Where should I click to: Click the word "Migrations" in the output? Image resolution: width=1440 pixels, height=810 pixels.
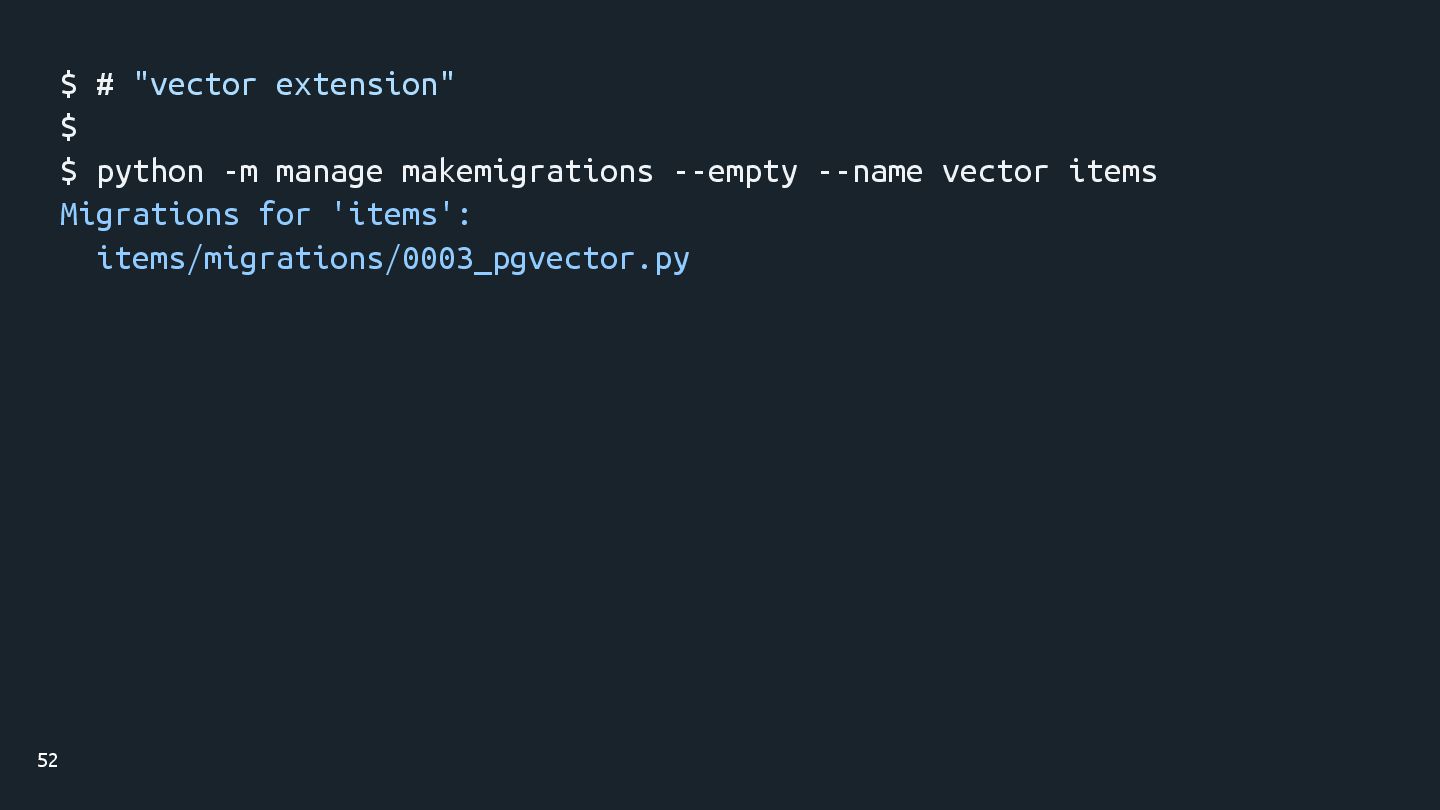click(150, 214)
